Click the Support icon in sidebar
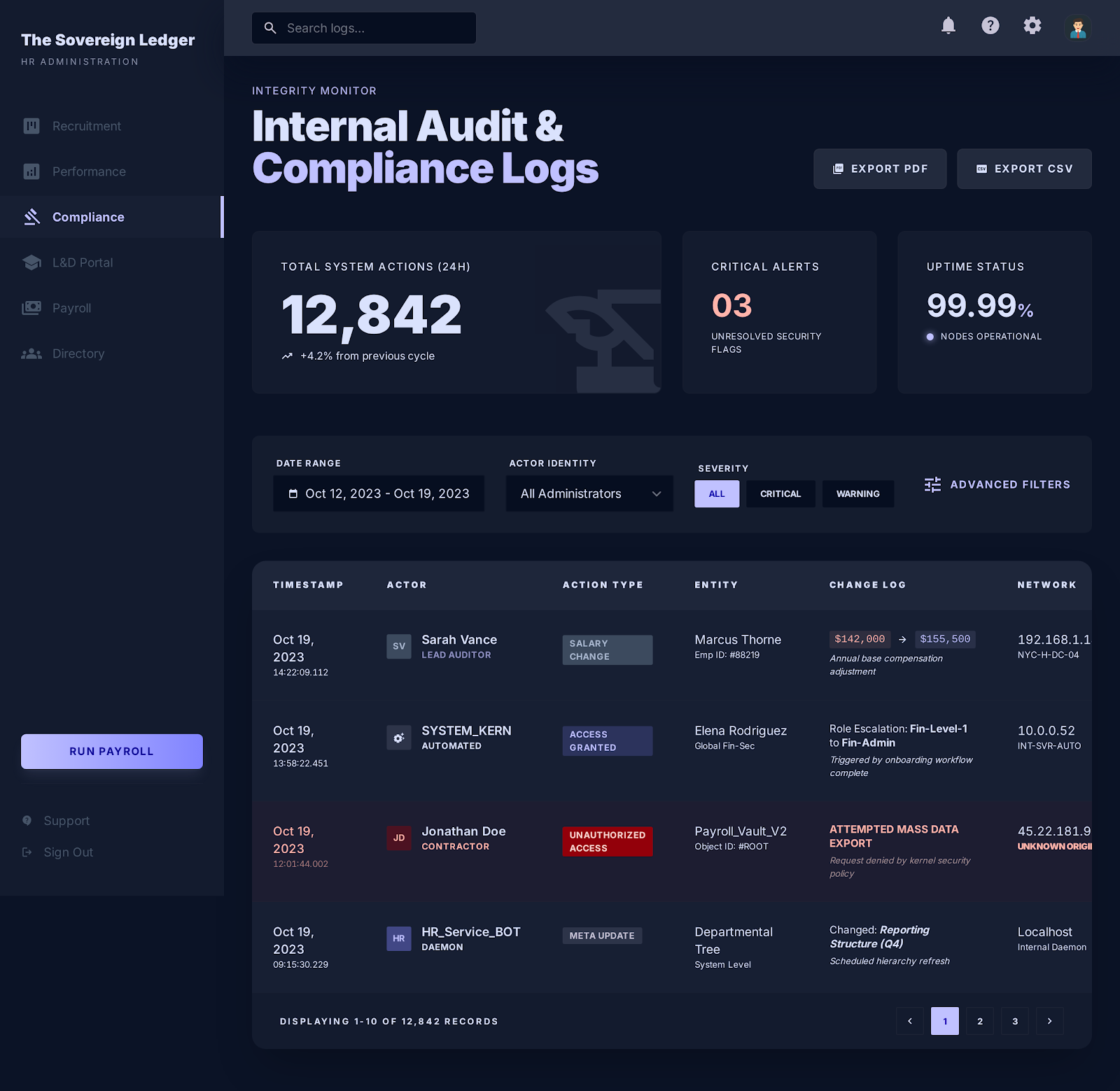Image resolution: width=1120 pixels, height=1091 pixels. coord(27,820)
